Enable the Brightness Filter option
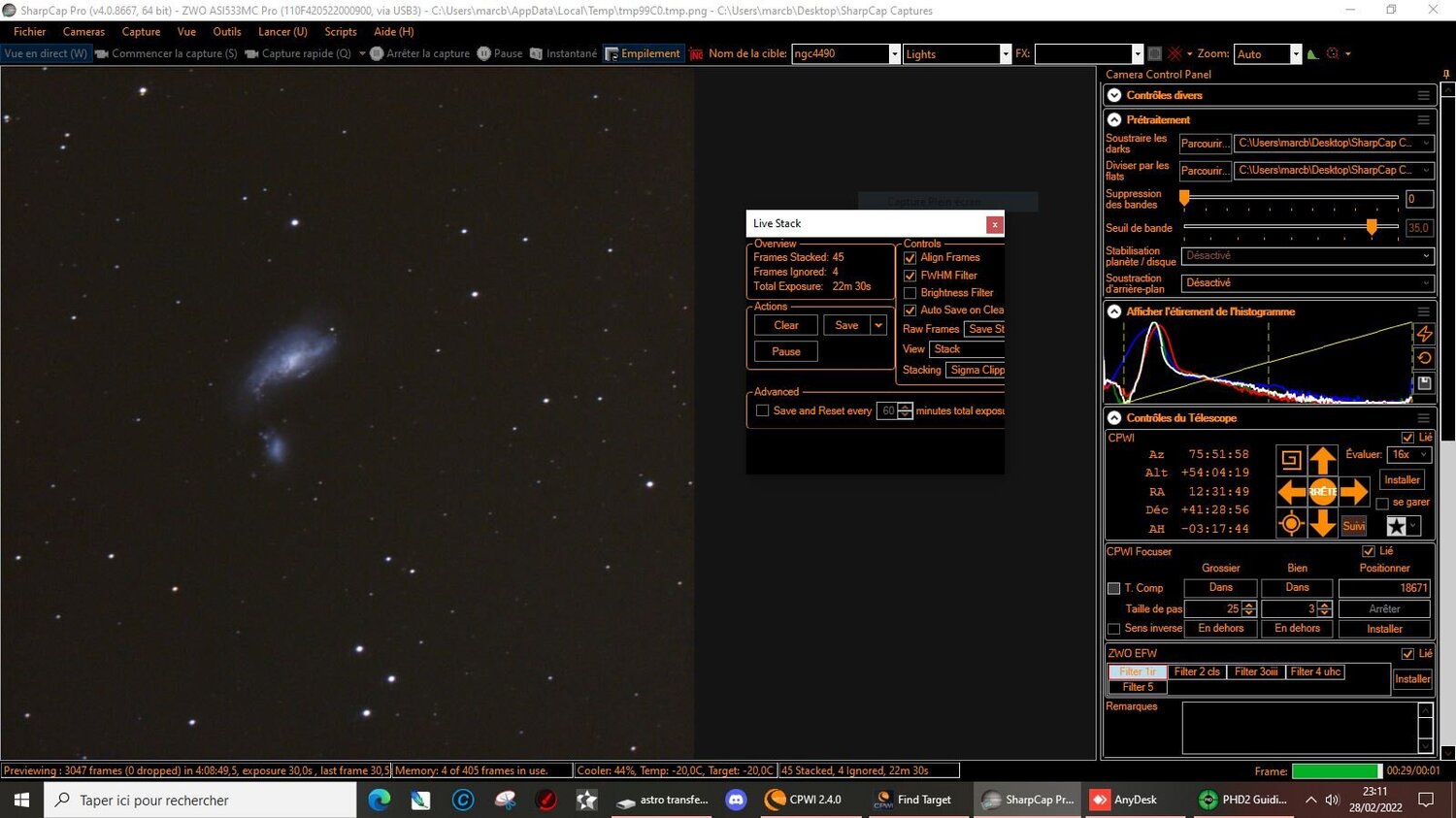The height and width of the screenshot is (818, 1456). click(910, 292)
